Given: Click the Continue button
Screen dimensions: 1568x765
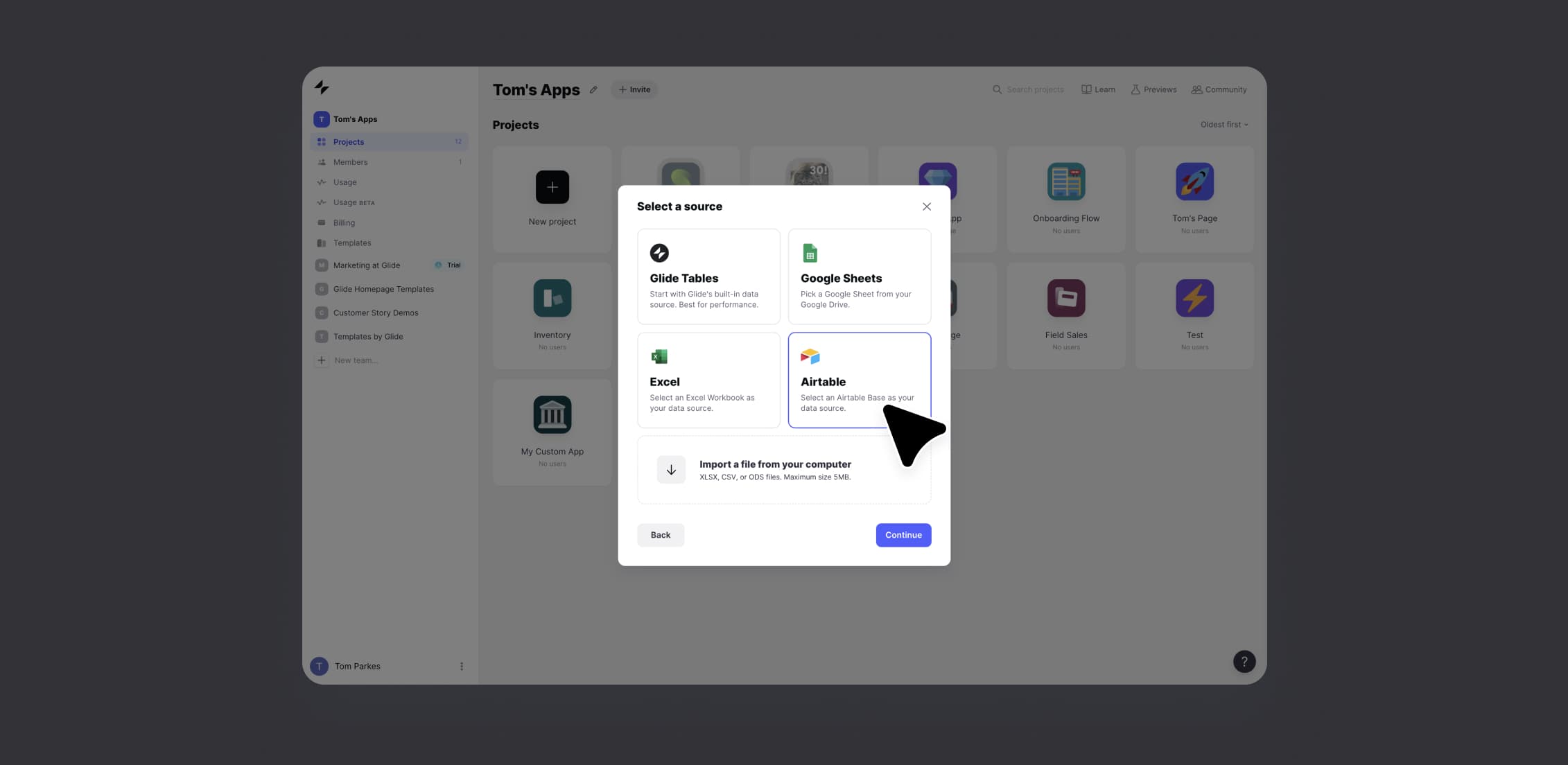Looking at the screenshot, I should (x=903, y=534).
